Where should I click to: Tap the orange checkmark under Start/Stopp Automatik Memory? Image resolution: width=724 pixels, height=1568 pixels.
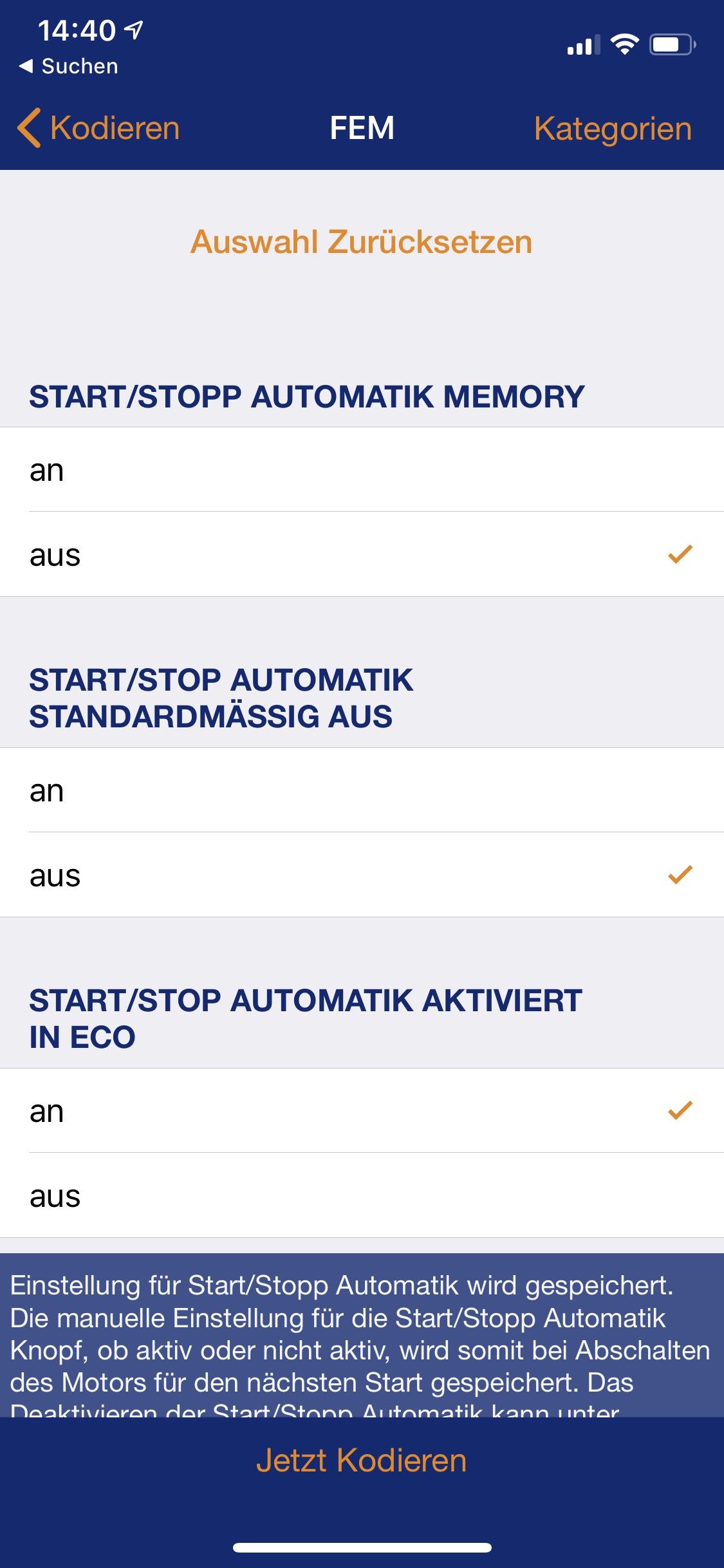680,554
